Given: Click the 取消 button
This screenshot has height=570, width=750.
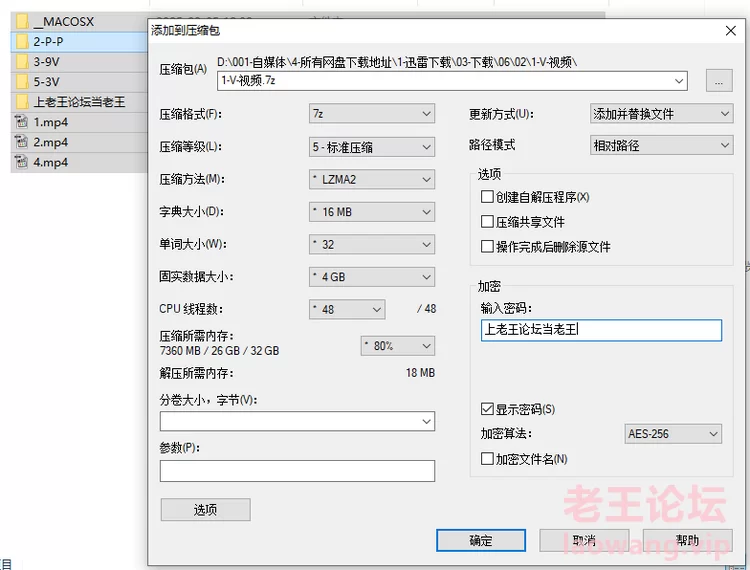Looking at the screenshot, I should click(x=584, y=540).
